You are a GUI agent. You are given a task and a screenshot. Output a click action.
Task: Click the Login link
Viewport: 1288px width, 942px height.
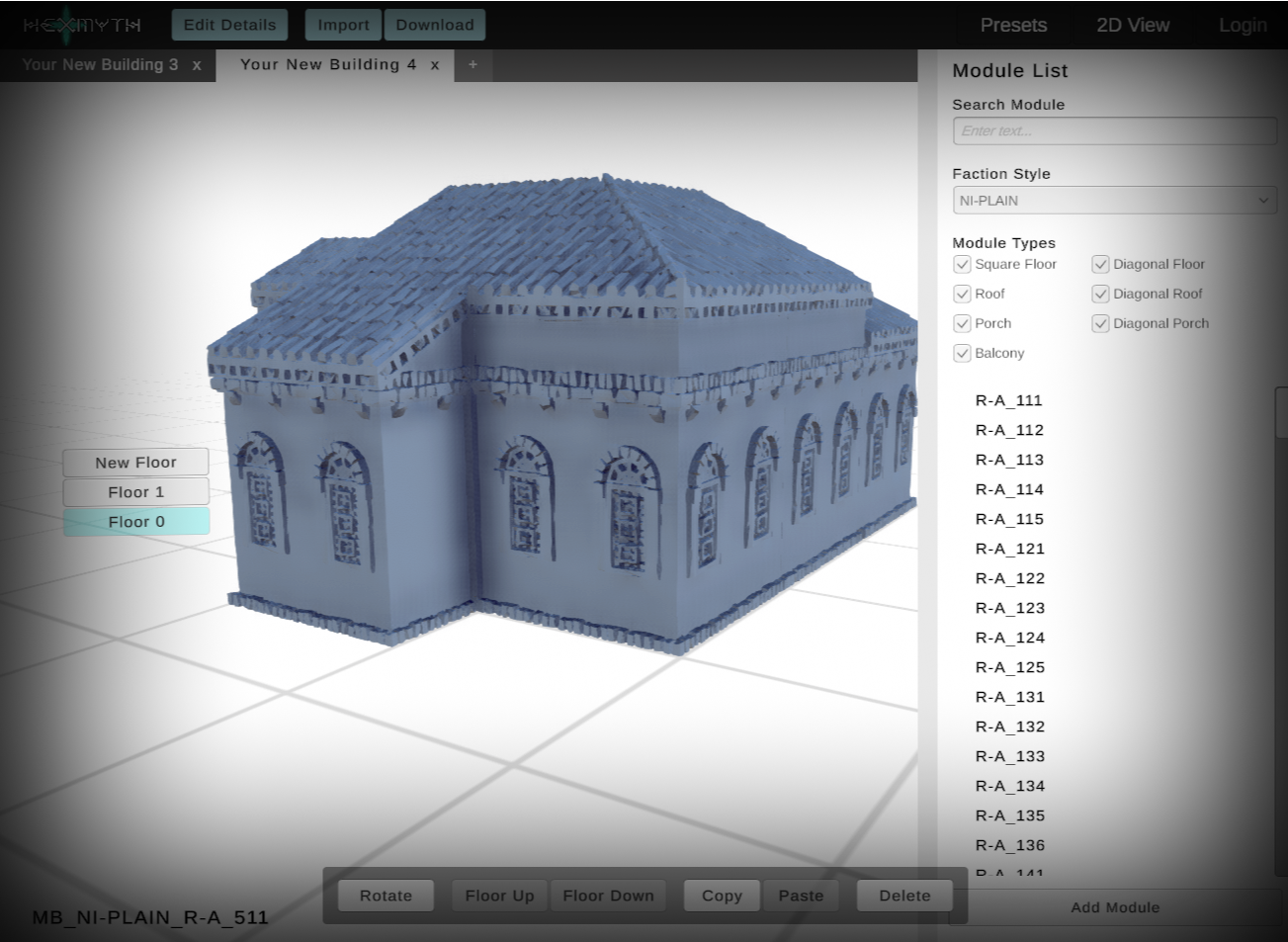1243,25
